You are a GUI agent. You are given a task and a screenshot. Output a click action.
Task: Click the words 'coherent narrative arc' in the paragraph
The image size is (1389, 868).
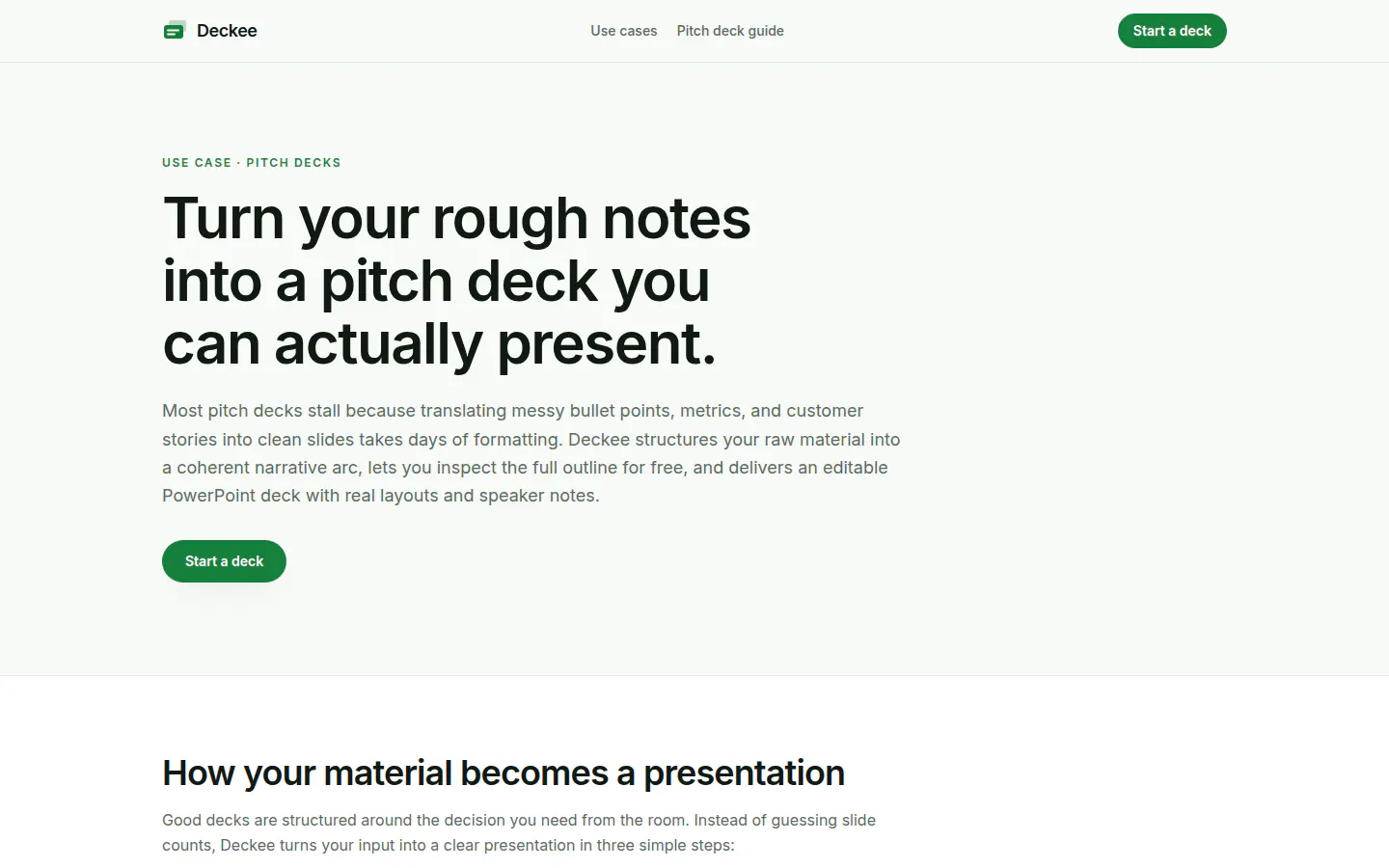point(267,468)
